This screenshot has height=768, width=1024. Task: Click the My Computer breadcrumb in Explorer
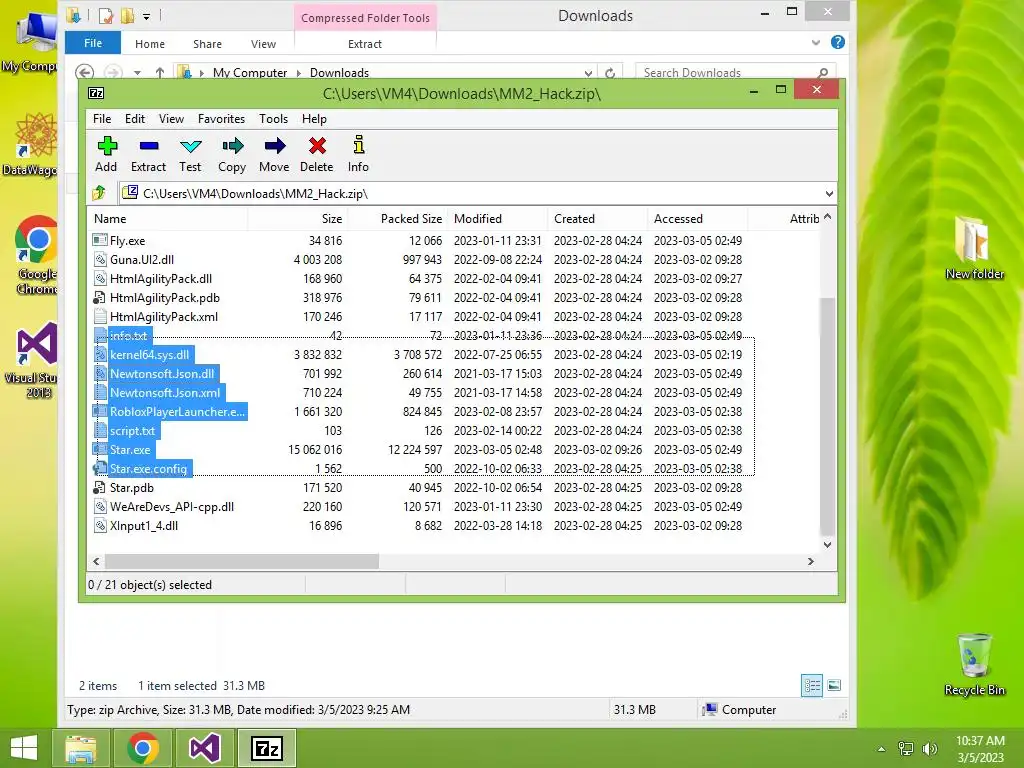(249, 73)
